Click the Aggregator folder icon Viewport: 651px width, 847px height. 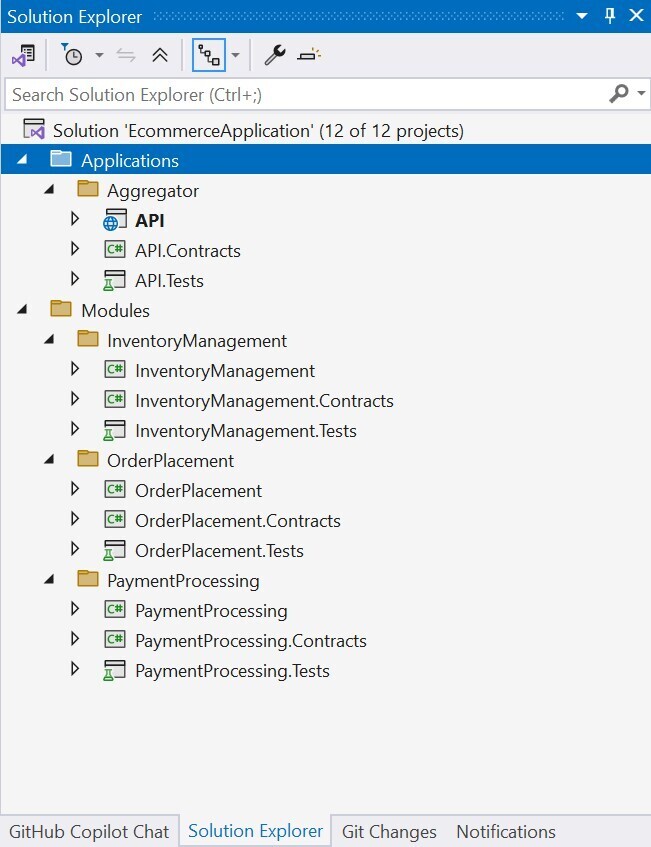pyautogui.click(x=88, y=189)
